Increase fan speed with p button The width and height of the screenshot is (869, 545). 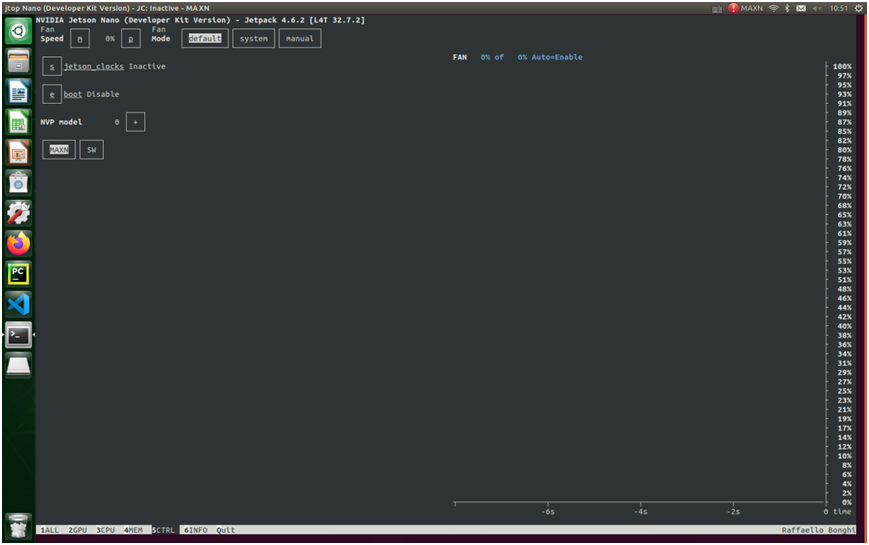[x=131, y=39]
